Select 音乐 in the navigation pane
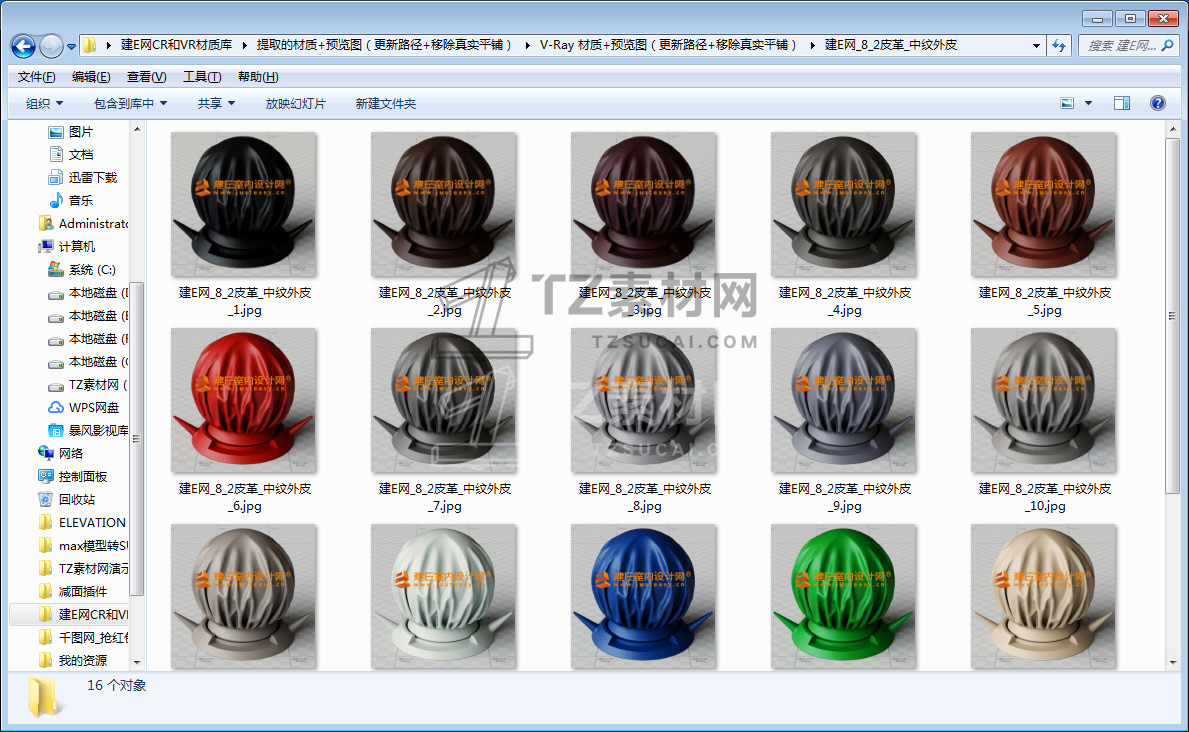 [71, 200]
